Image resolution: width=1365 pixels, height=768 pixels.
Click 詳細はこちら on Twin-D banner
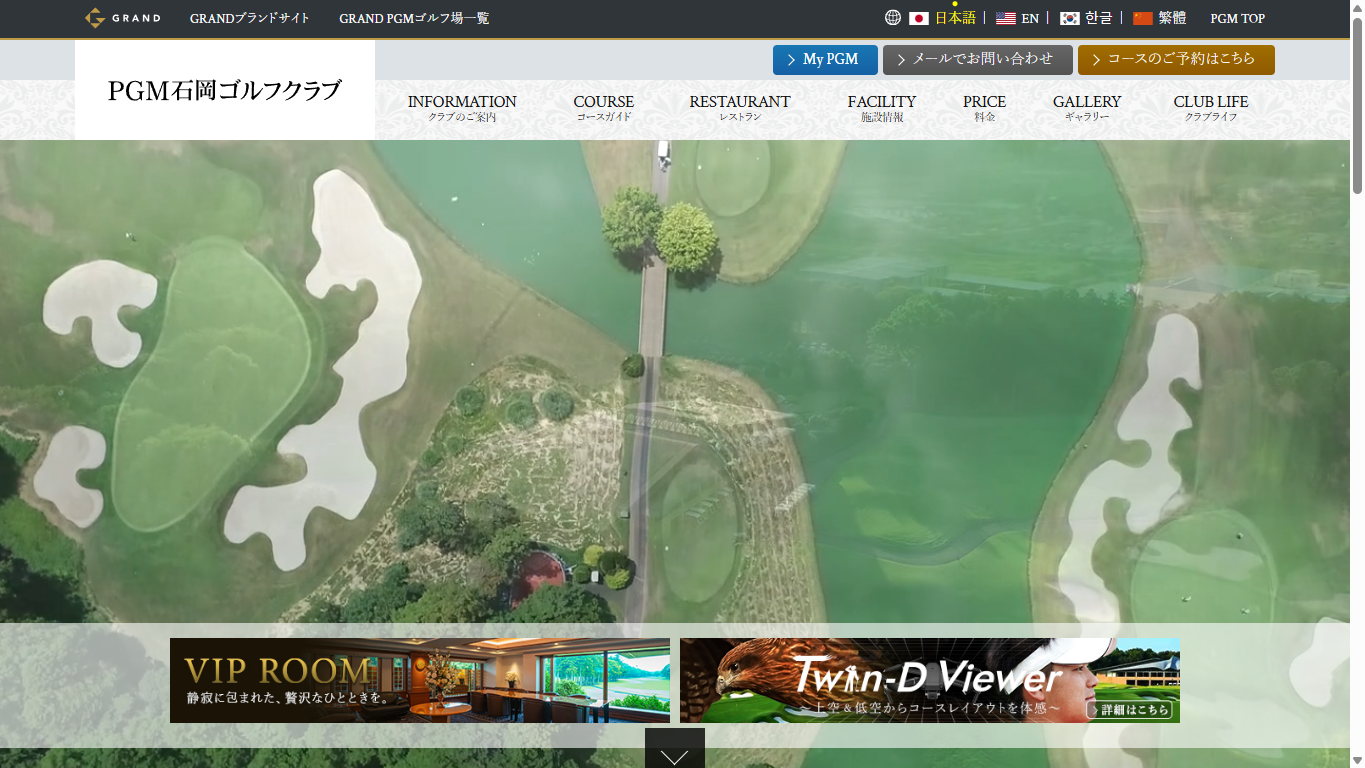[1130, 709]
